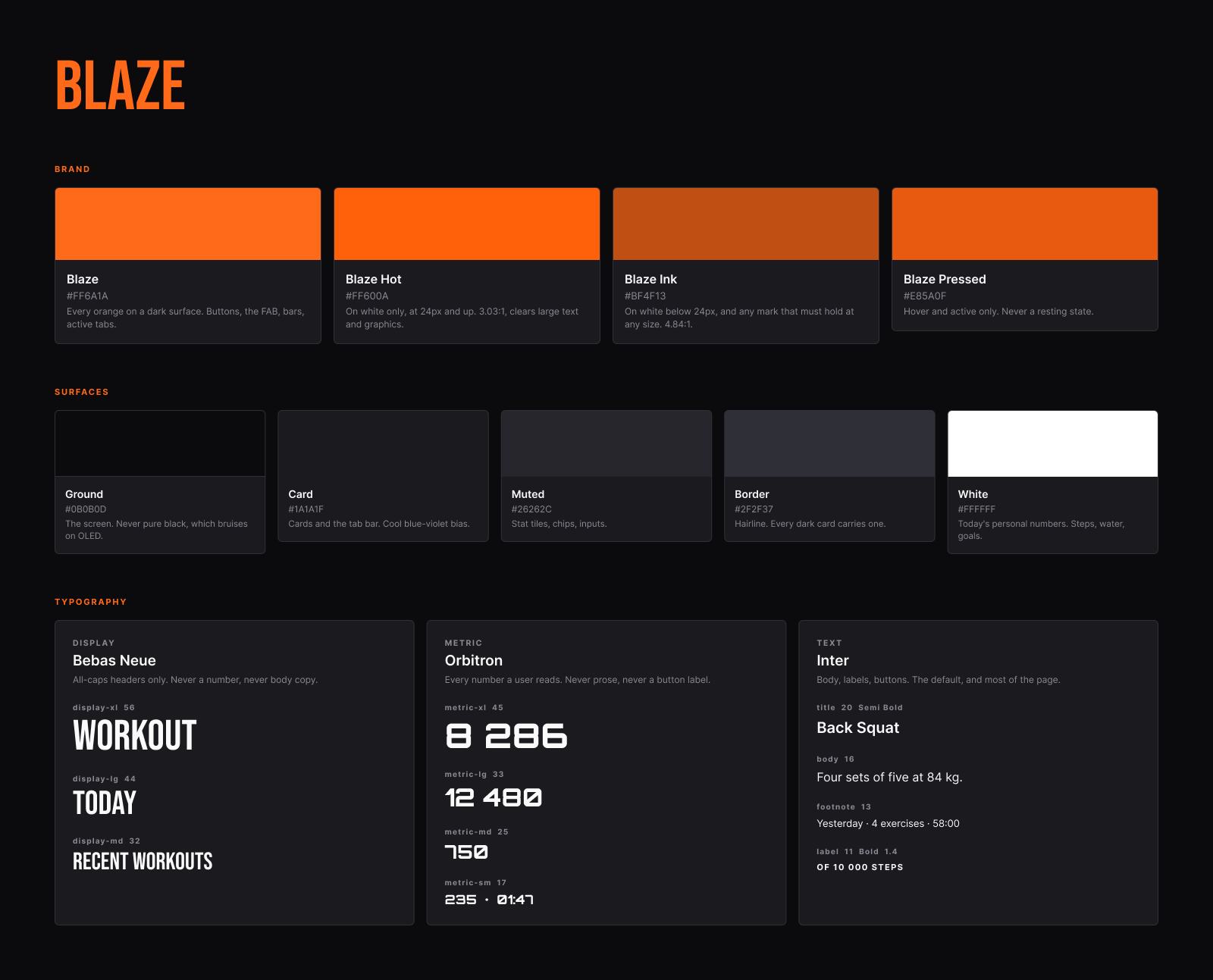Click the hex code #0B0B0D
1213x980 pixels.
point(86,509)
